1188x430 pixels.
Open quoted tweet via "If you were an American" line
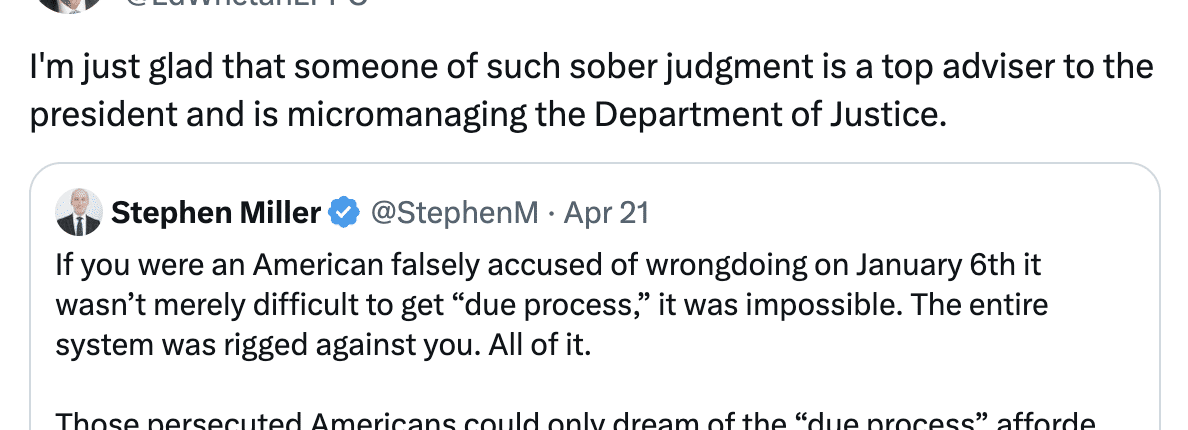pos(549,266)
